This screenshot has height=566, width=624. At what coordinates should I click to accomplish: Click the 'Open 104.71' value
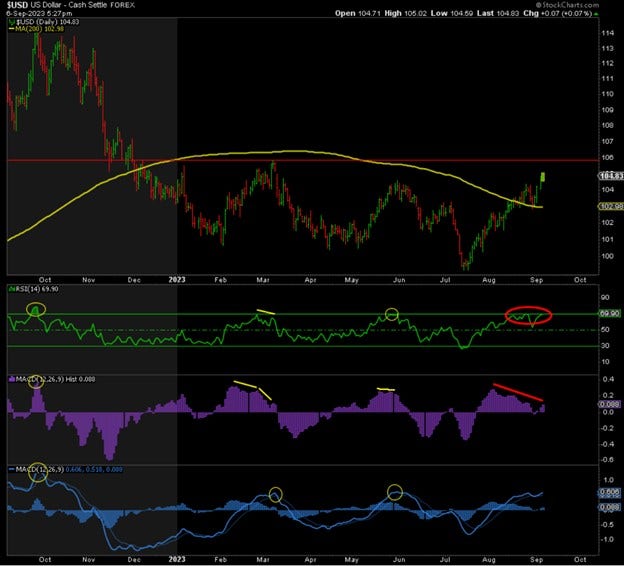[x=358, y=13]
